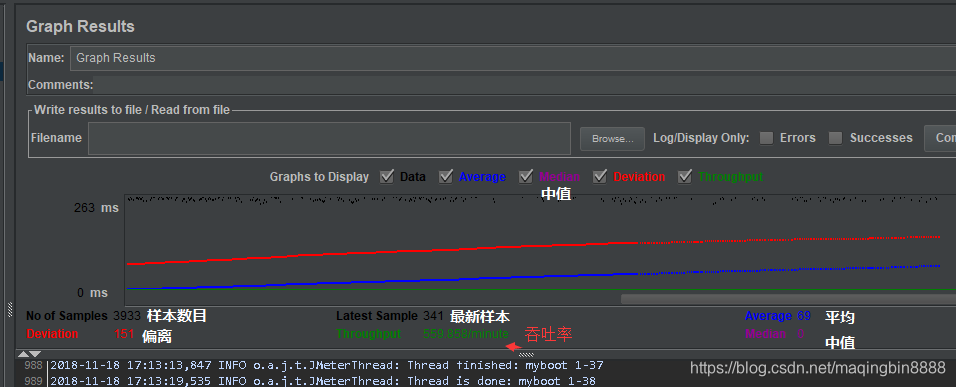Click the 263 ms axis label

[x=96, y=208]
